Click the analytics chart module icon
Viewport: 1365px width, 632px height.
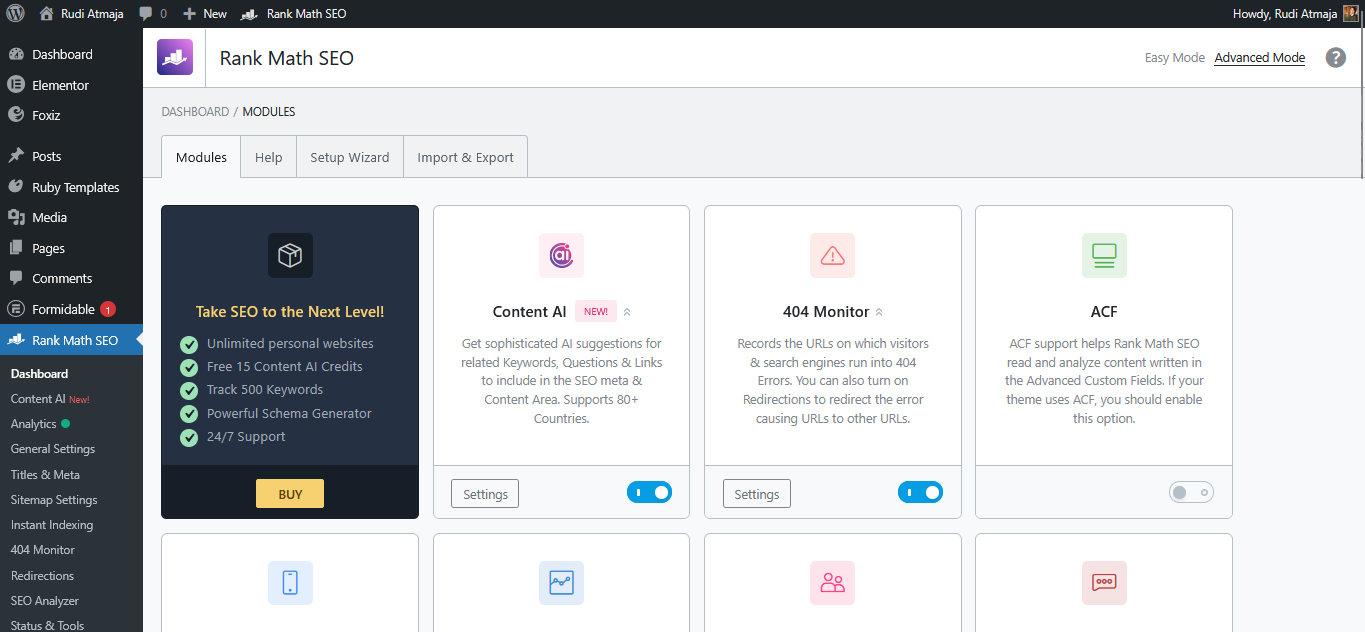click(x=561, y=583)
